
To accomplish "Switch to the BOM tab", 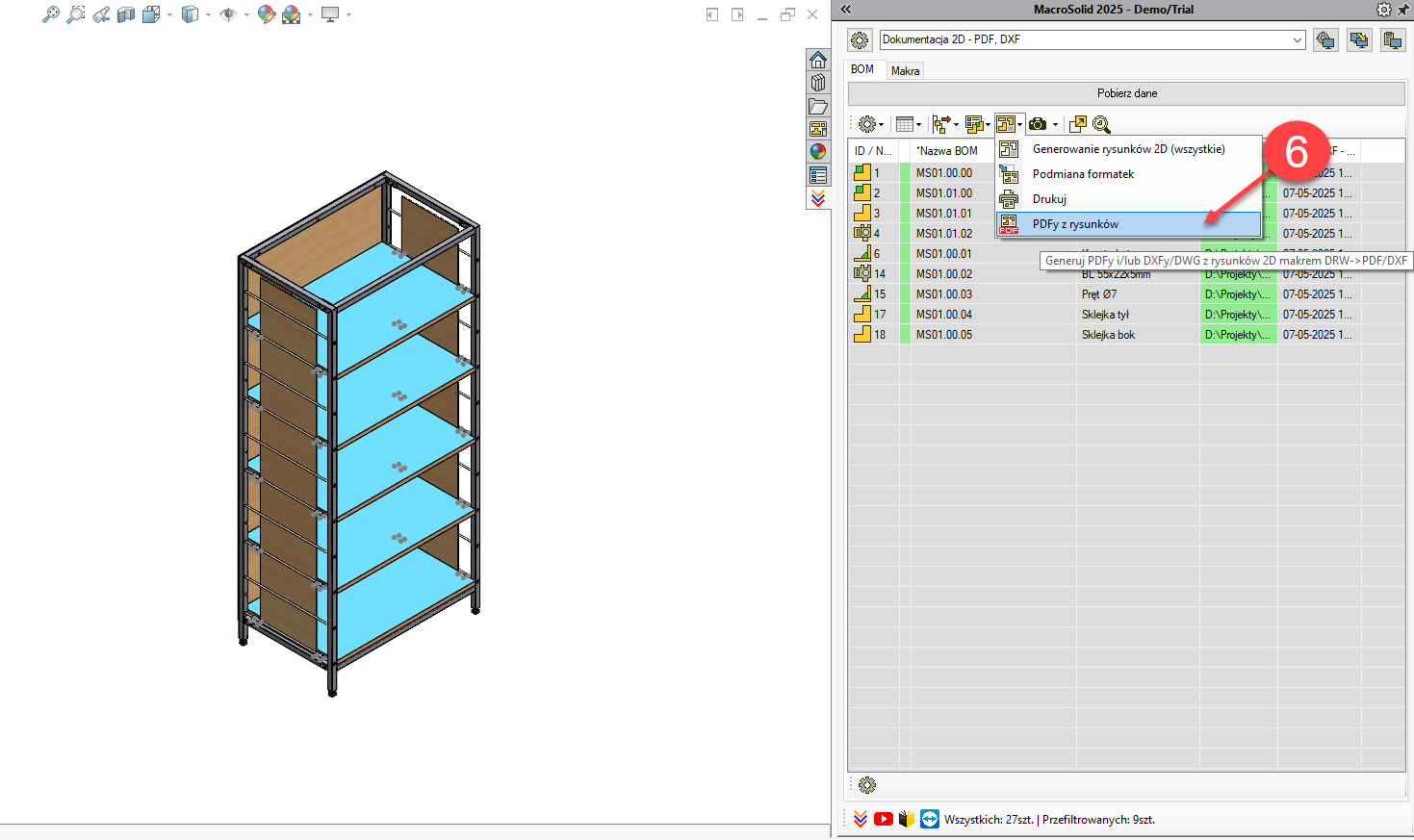I will (x=862, y=69).
